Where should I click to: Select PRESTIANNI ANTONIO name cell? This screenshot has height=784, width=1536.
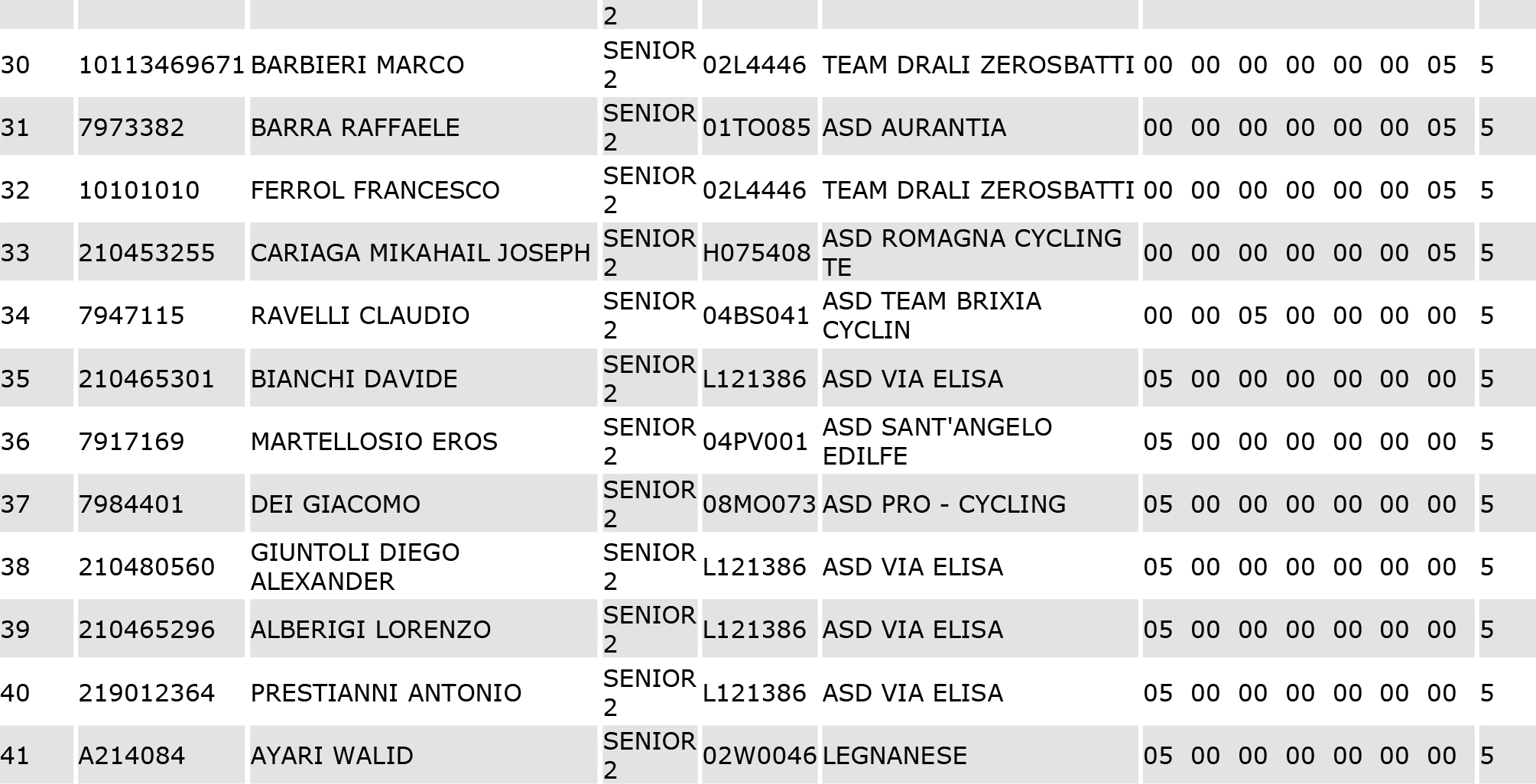click(423, 692)
